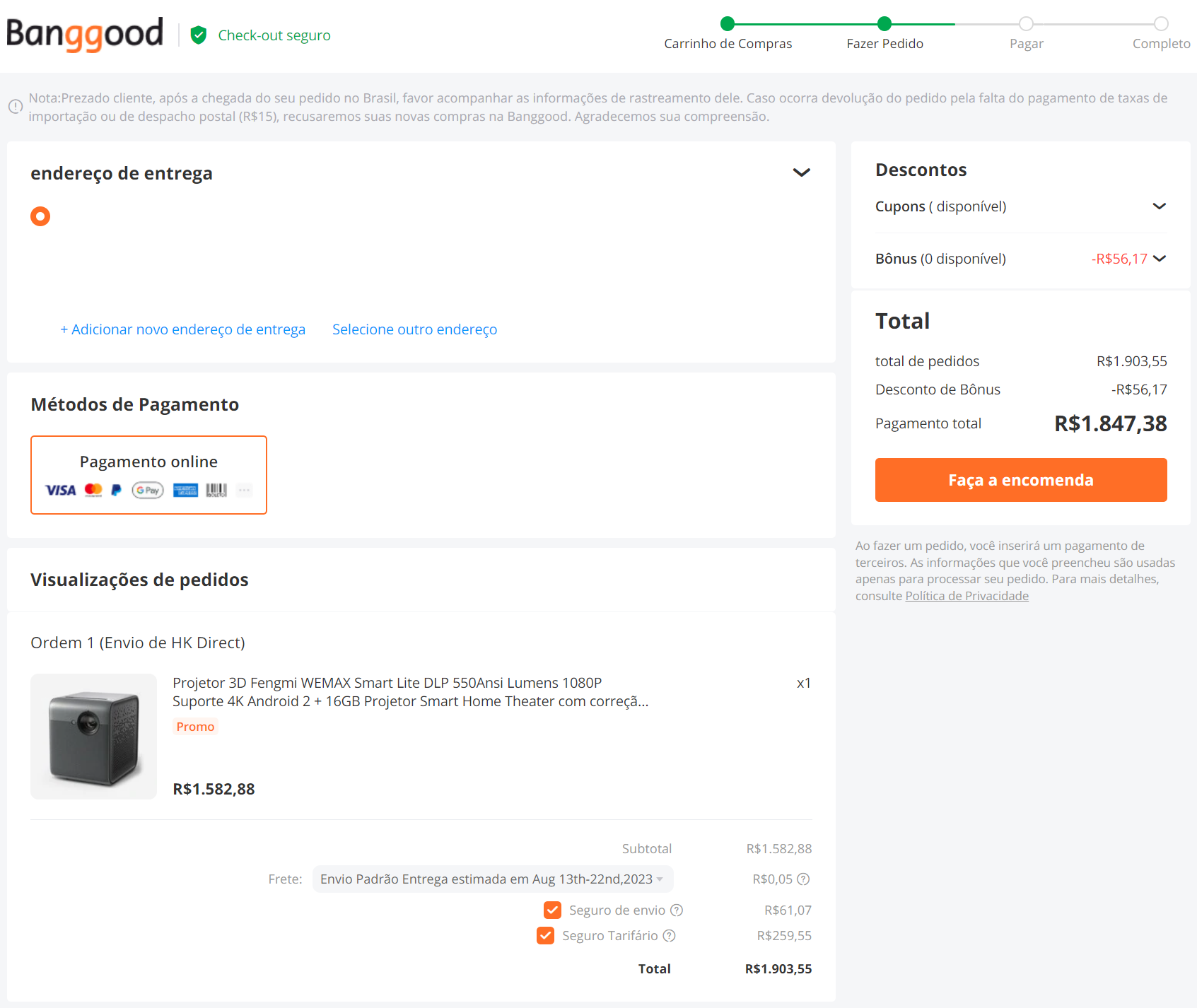The image size is (1197, 1008).
Task: Click the PayPal payment icon
Action: tap(117, 490)
